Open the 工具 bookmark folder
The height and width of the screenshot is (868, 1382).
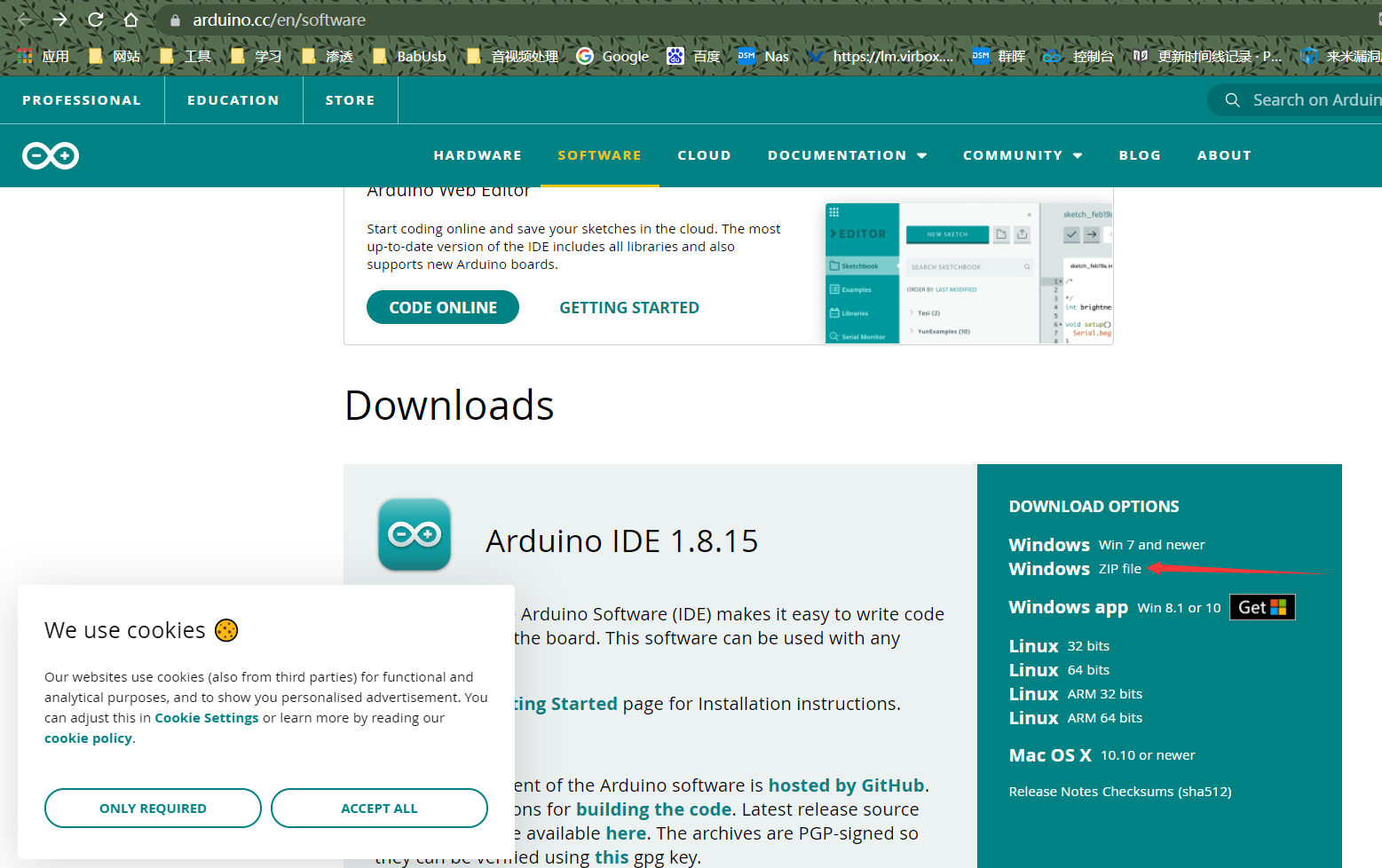186,56
